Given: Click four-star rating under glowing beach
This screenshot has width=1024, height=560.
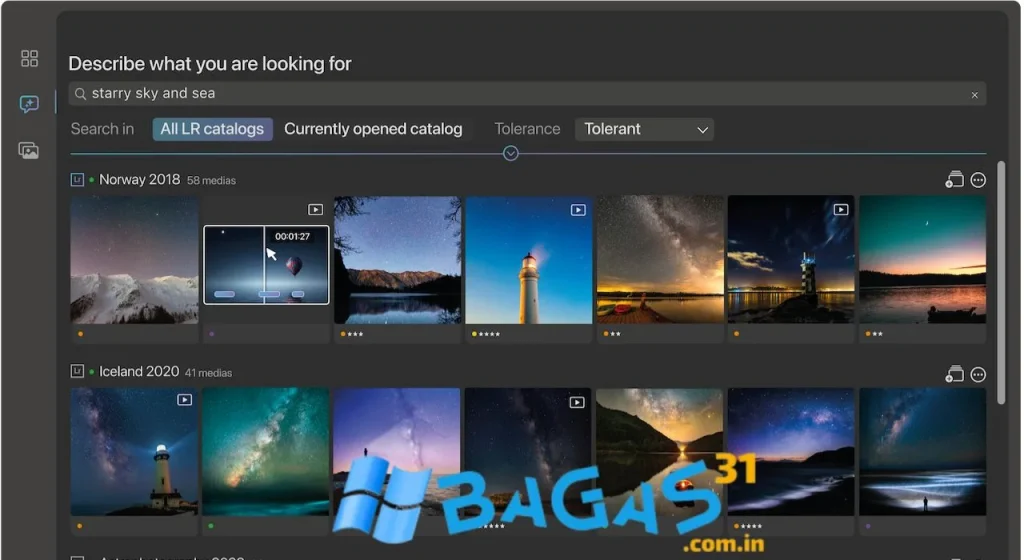Looking at the screenshot, I should point(751,526).
